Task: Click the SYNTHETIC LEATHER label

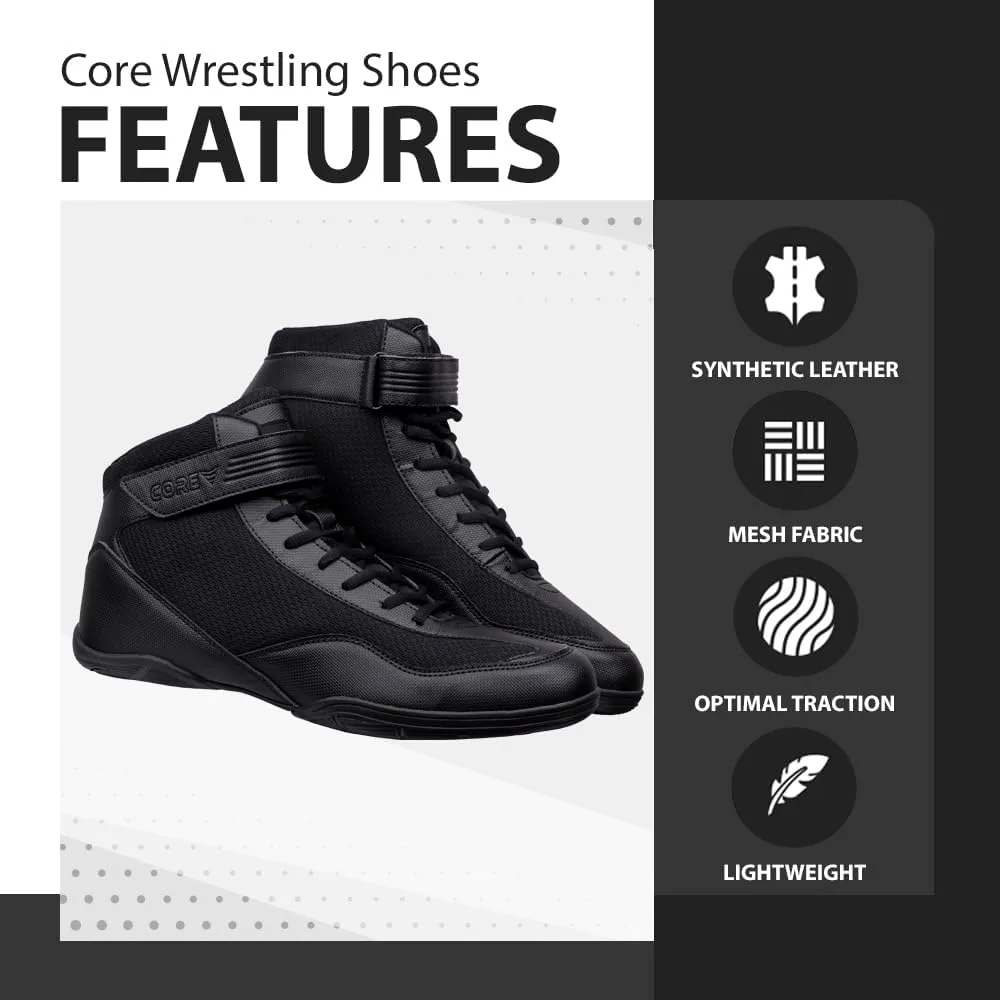Action: 795,369
